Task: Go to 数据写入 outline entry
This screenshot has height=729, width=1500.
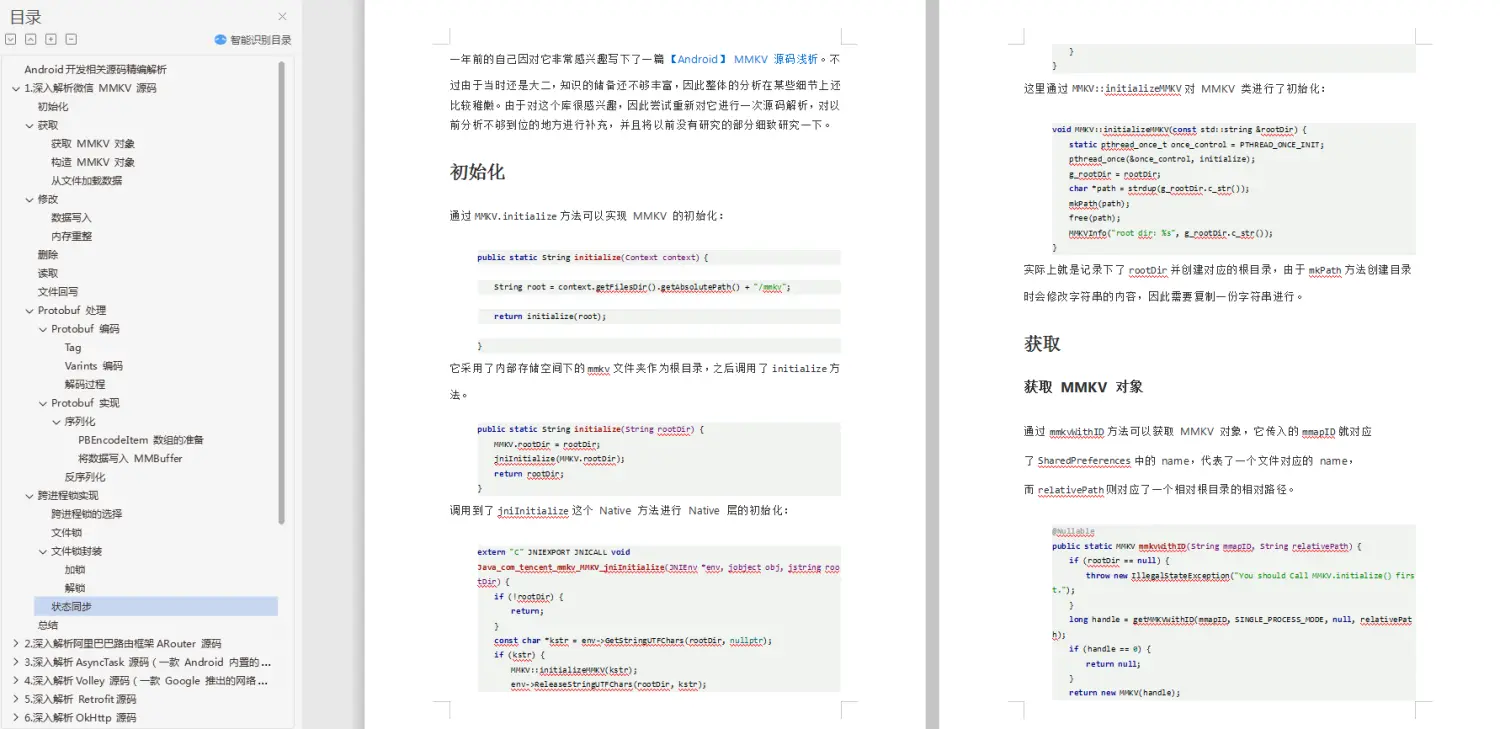Action: click(x=71, y=218)
